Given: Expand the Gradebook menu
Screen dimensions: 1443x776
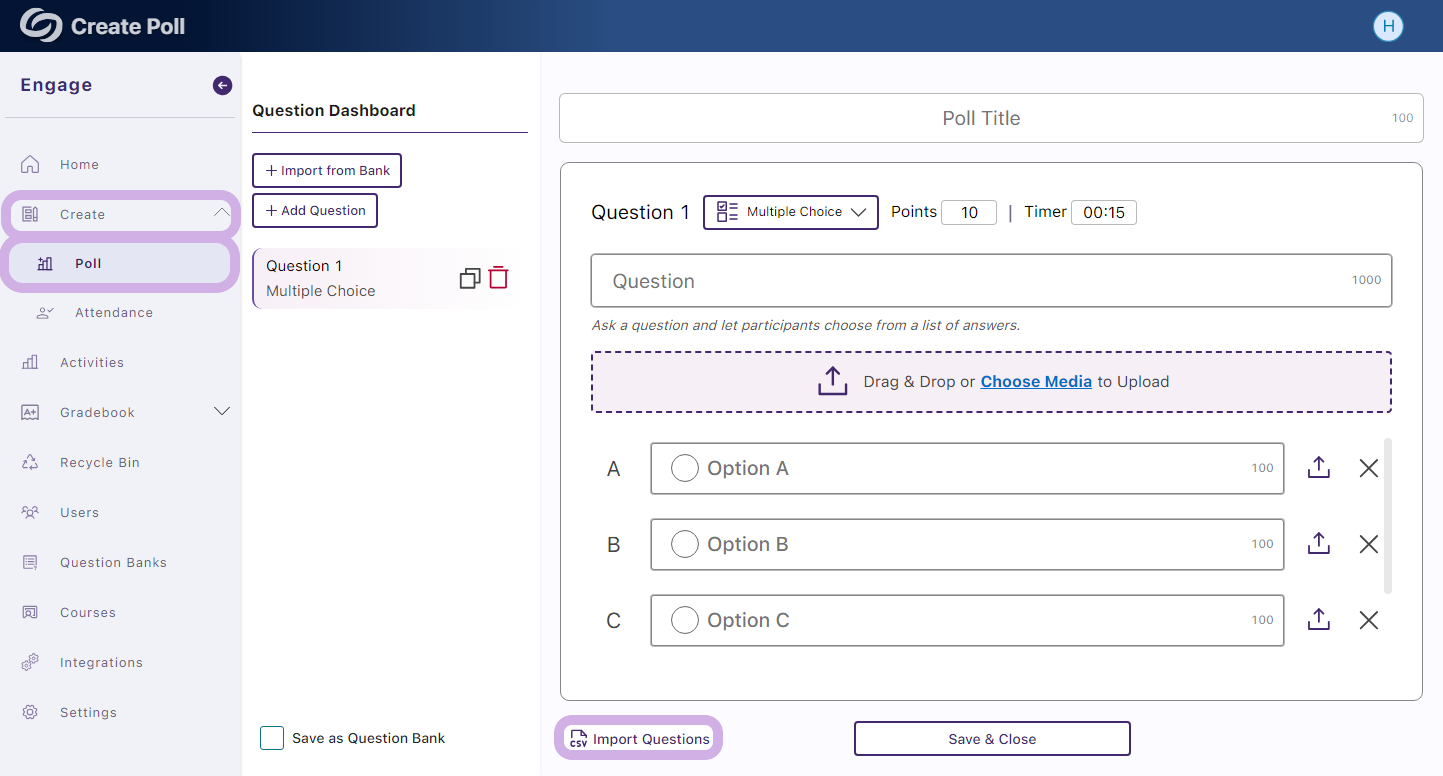Looking at the screenshot, I should point(222,412).
